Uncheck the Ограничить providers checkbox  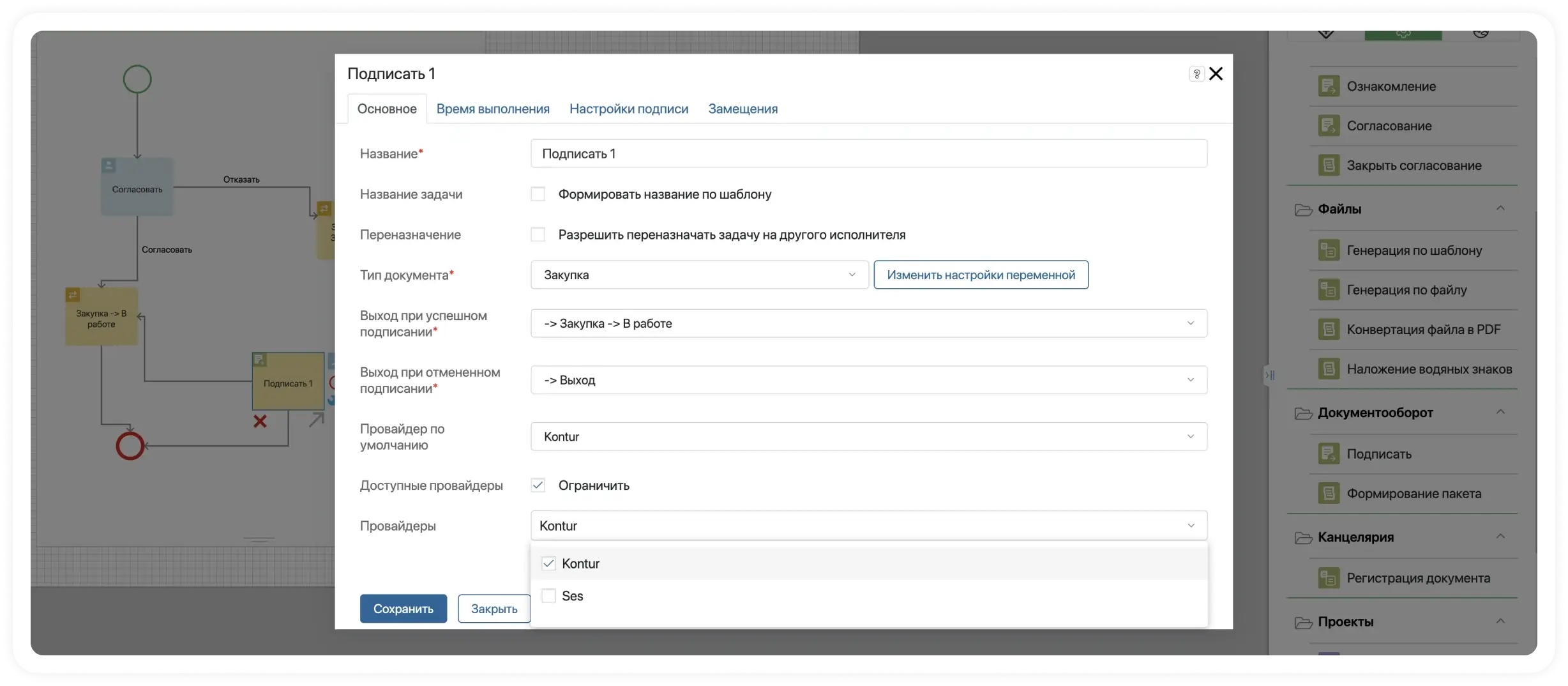click(538, 485)
